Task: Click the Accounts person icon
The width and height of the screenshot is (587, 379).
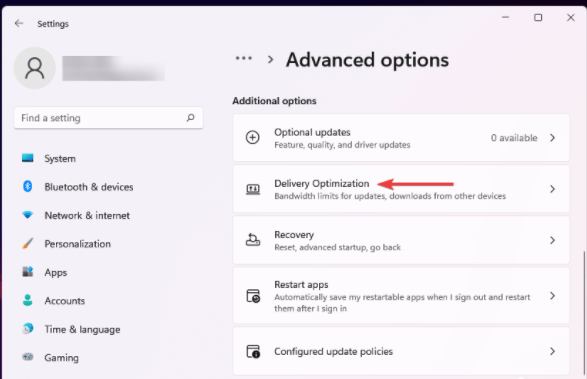Action: [x=28, y=300]
